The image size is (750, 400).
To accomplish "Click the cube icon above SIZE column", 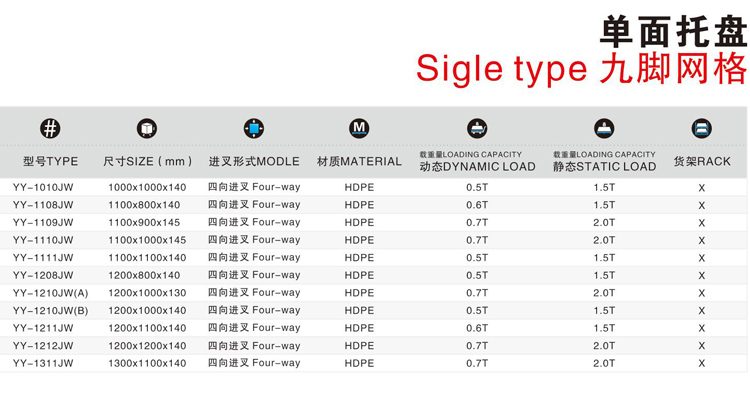I will click(147, 128).
